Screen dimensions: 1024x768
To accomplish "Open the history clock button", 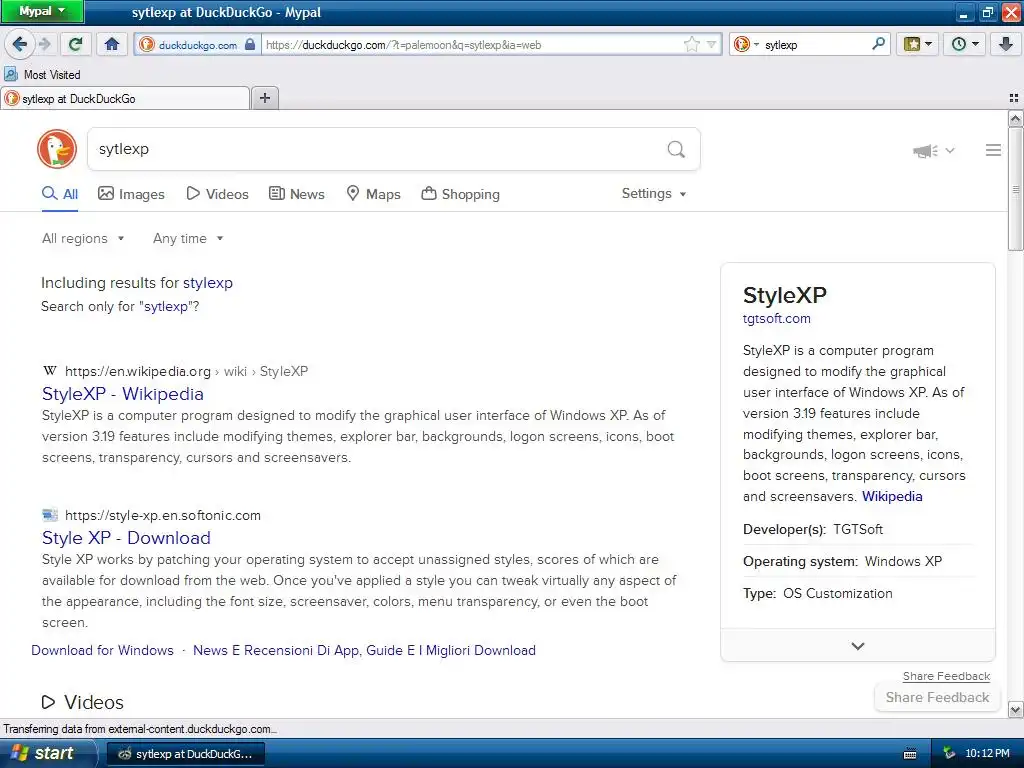I will coord(964,44).
